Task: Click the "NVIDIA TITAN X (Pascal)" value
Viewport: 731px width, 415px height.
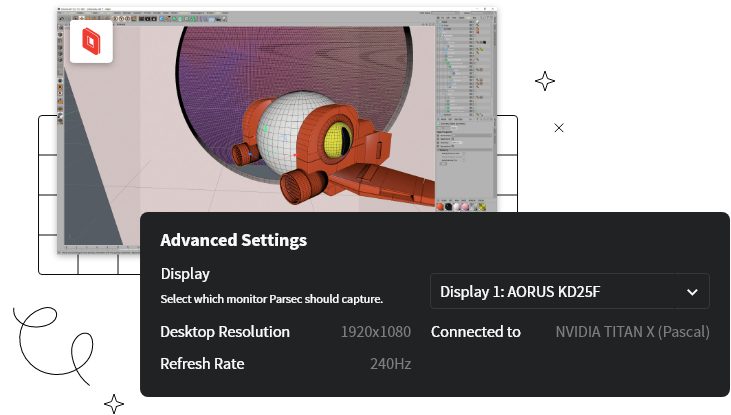Action: (633, 332)
